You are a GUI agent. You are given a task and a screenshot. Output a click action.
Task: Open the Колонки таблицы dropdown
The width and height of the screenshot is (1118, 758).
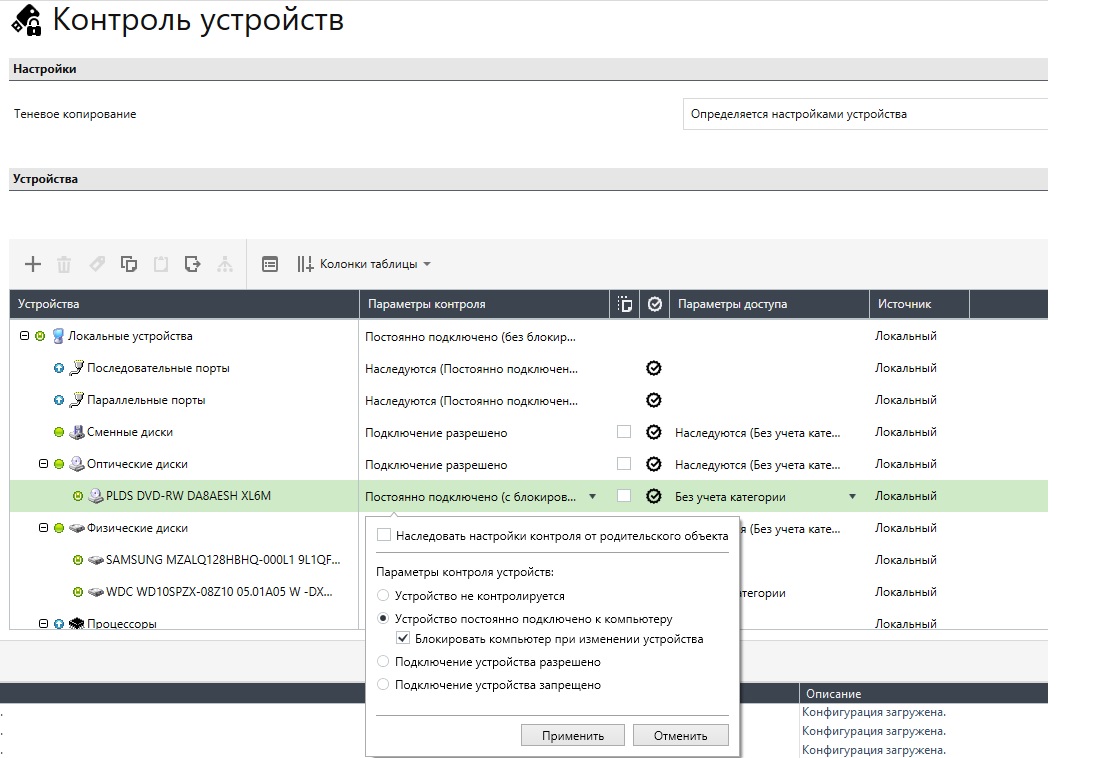tap(365, 264)
